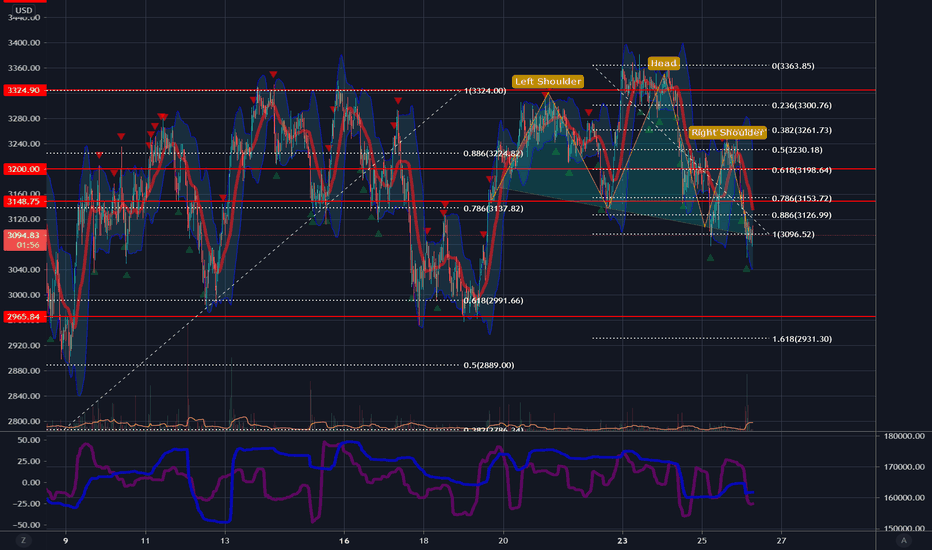Click date 11 on the time axis
The image size is (932, 550).
coord(145,540)
